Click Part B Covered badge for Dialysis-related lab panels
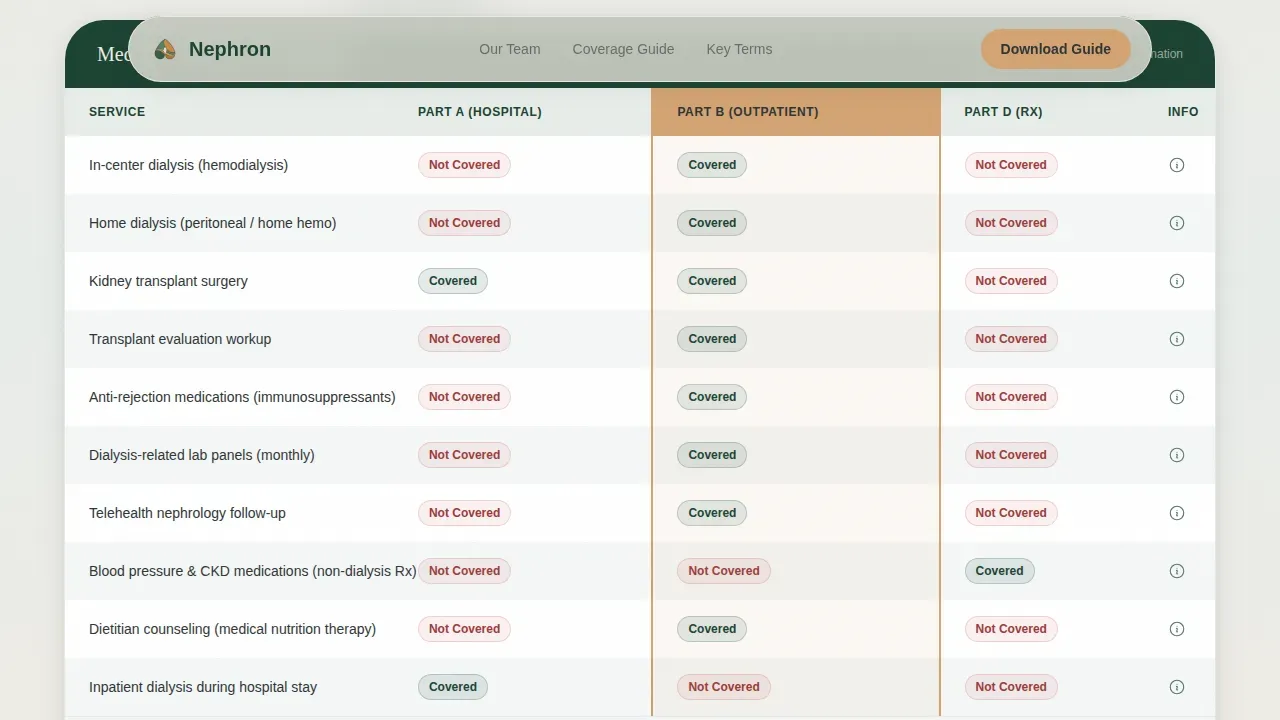This screenshot has width=1280, height=720. [x=712, y=455]
